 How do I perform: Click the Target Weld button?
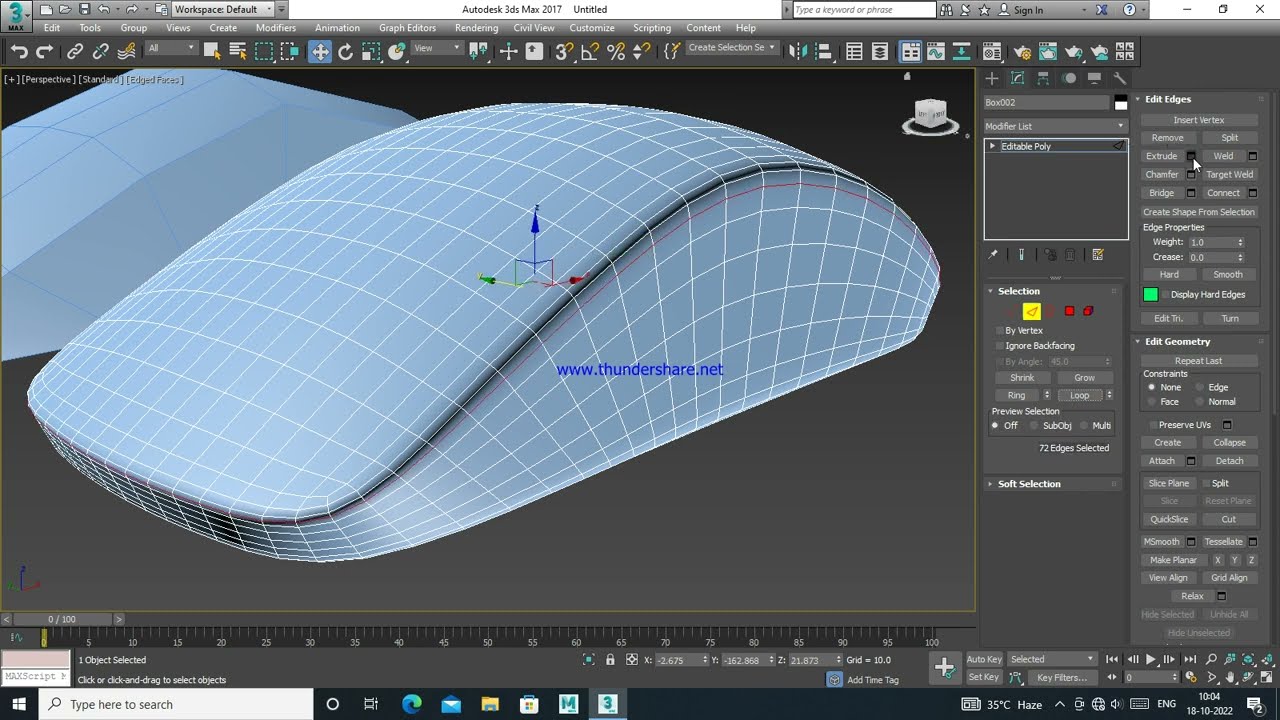point(1229,175)
